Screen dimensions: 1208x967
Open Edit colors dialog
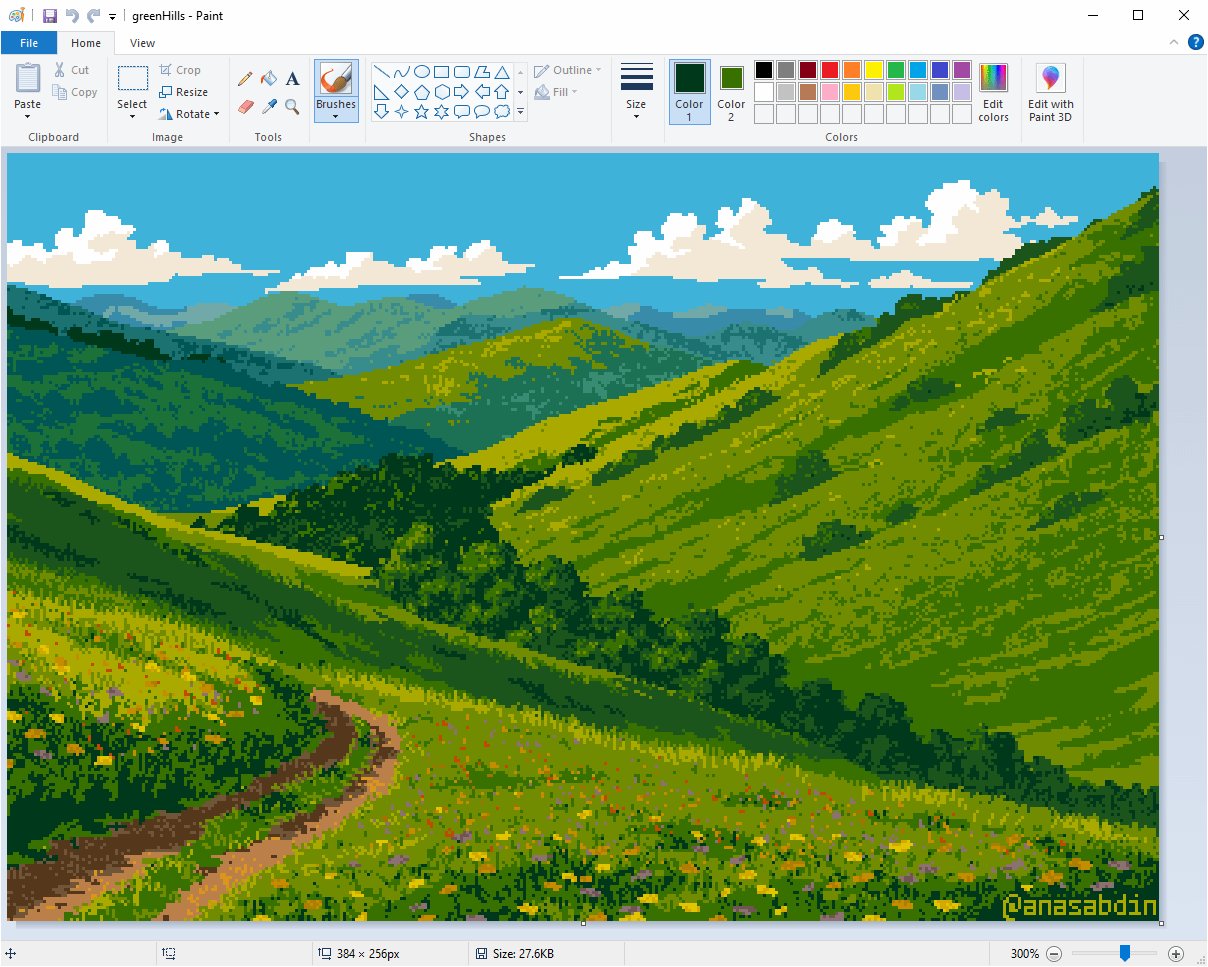[993, 92]
